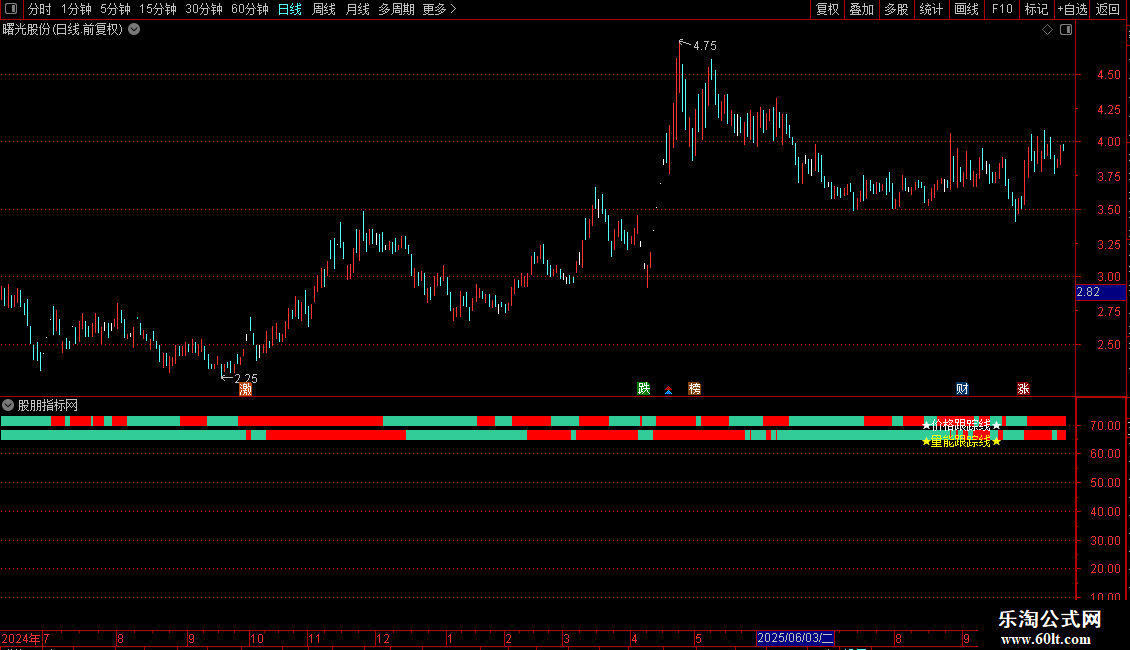Activate the 画线 drawing tool
Screen dimensions: 1130x650
coord(966,9)
